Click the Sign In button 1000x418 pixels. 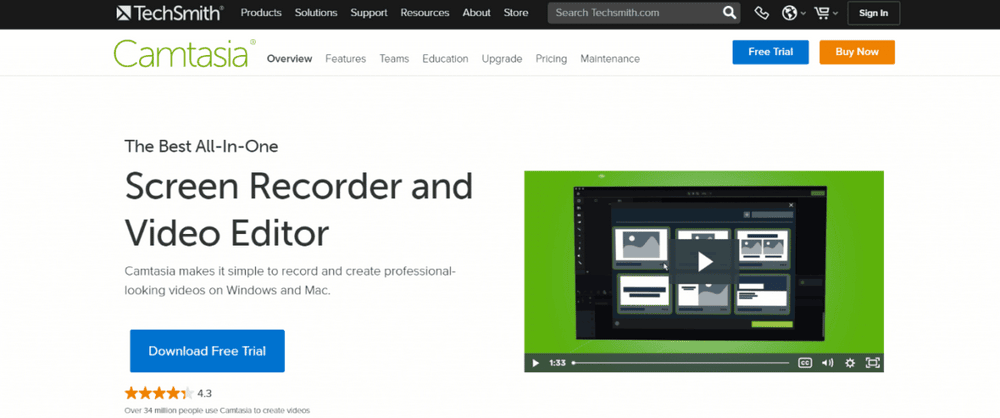click(873, 13)
